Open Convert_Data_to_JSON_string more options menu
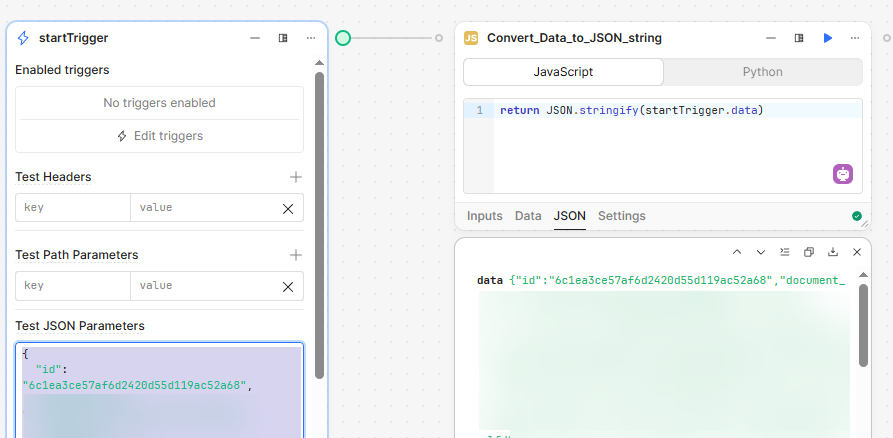Image resolution: width=893 pixels, height=438 pixels. [x=855, y=38]
